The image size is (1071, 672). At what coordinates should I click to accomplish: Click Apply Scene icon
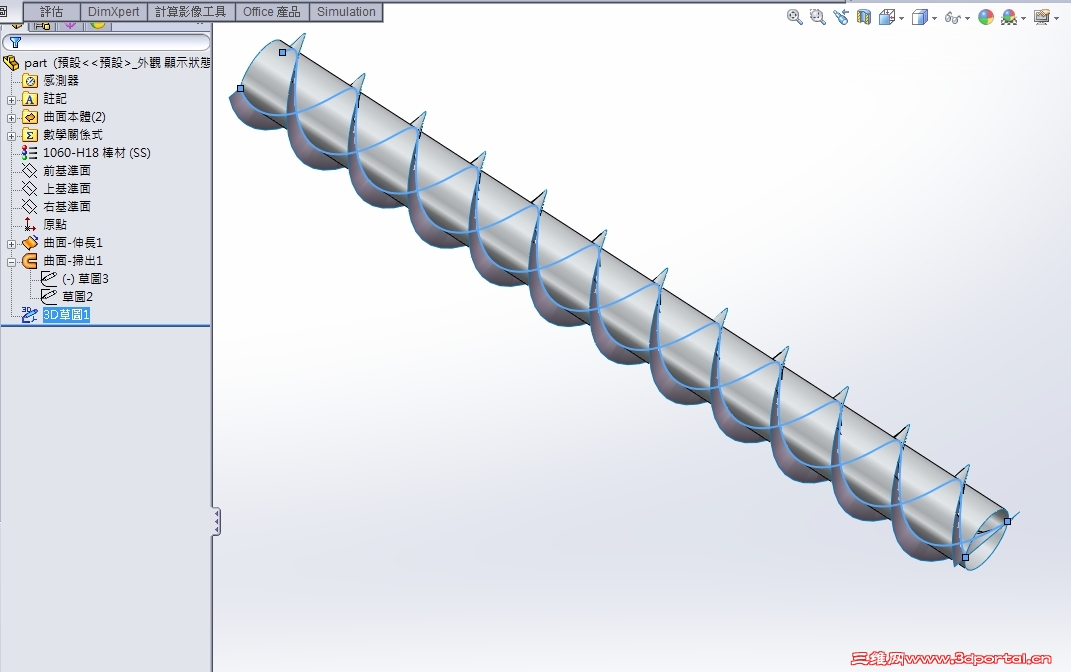click(x=1009, y=18)
